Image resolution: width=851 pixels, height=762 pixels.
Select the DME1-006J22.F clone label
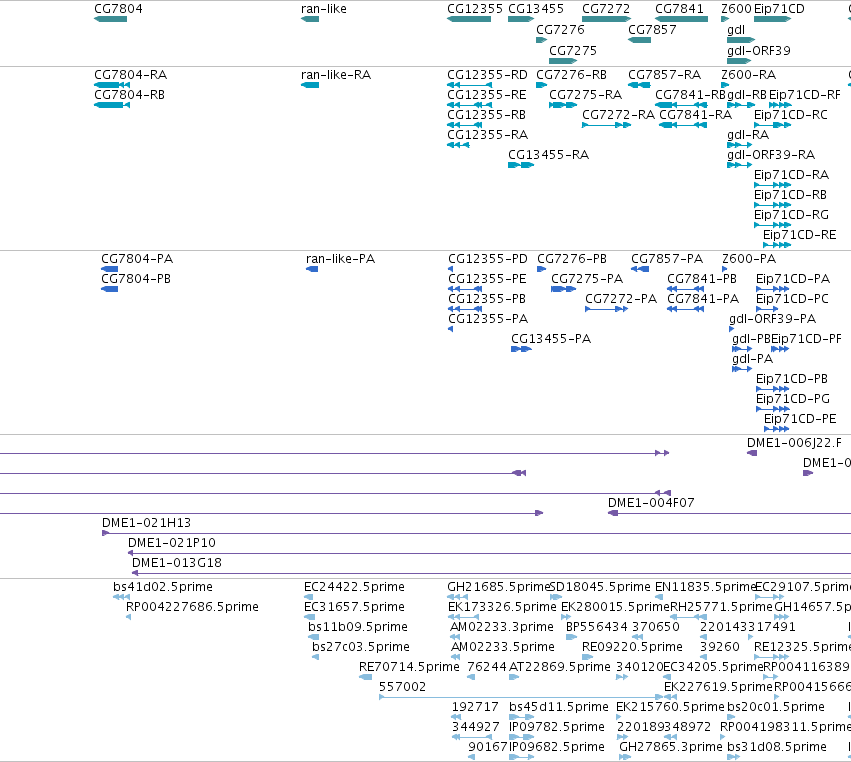794,443
